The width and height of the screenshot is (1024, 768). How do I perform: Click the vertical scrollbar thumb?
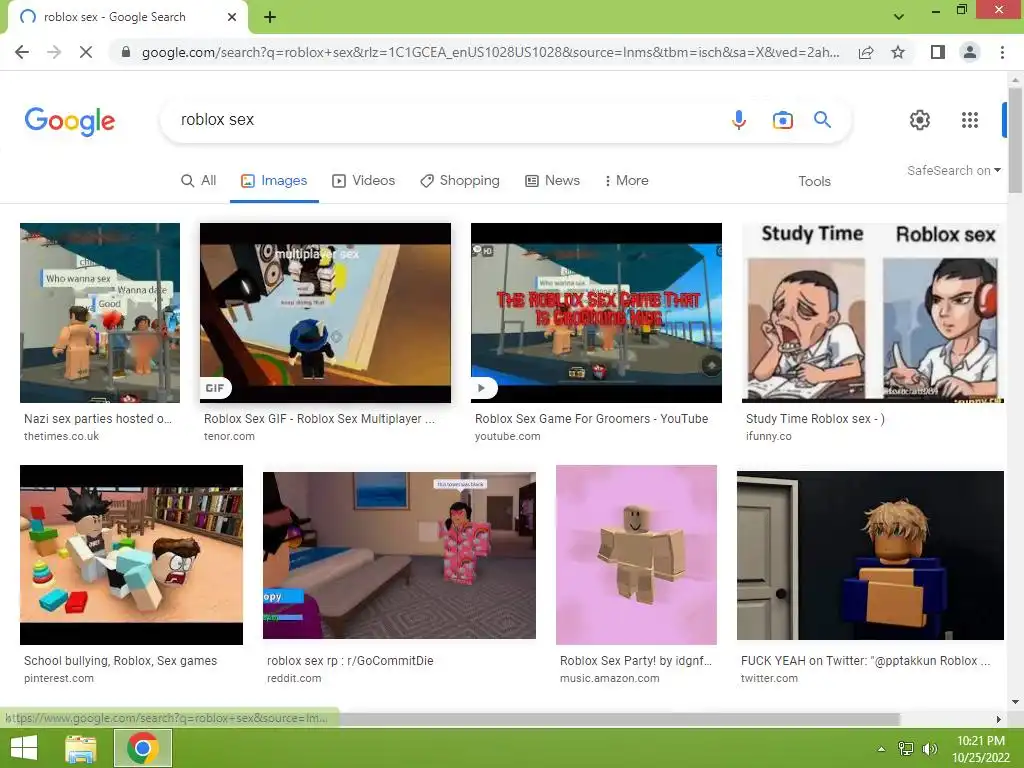[x=1015, y=140]
